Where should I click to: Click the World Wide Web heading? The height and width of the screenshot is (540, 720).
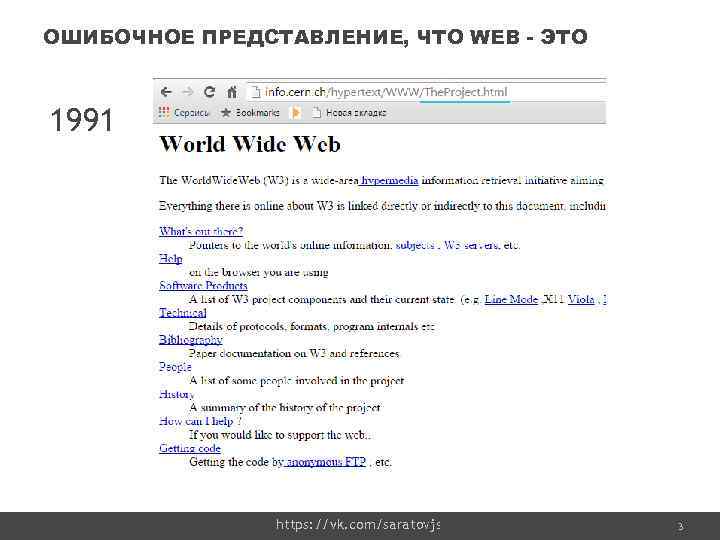click(x=250, y=144)
